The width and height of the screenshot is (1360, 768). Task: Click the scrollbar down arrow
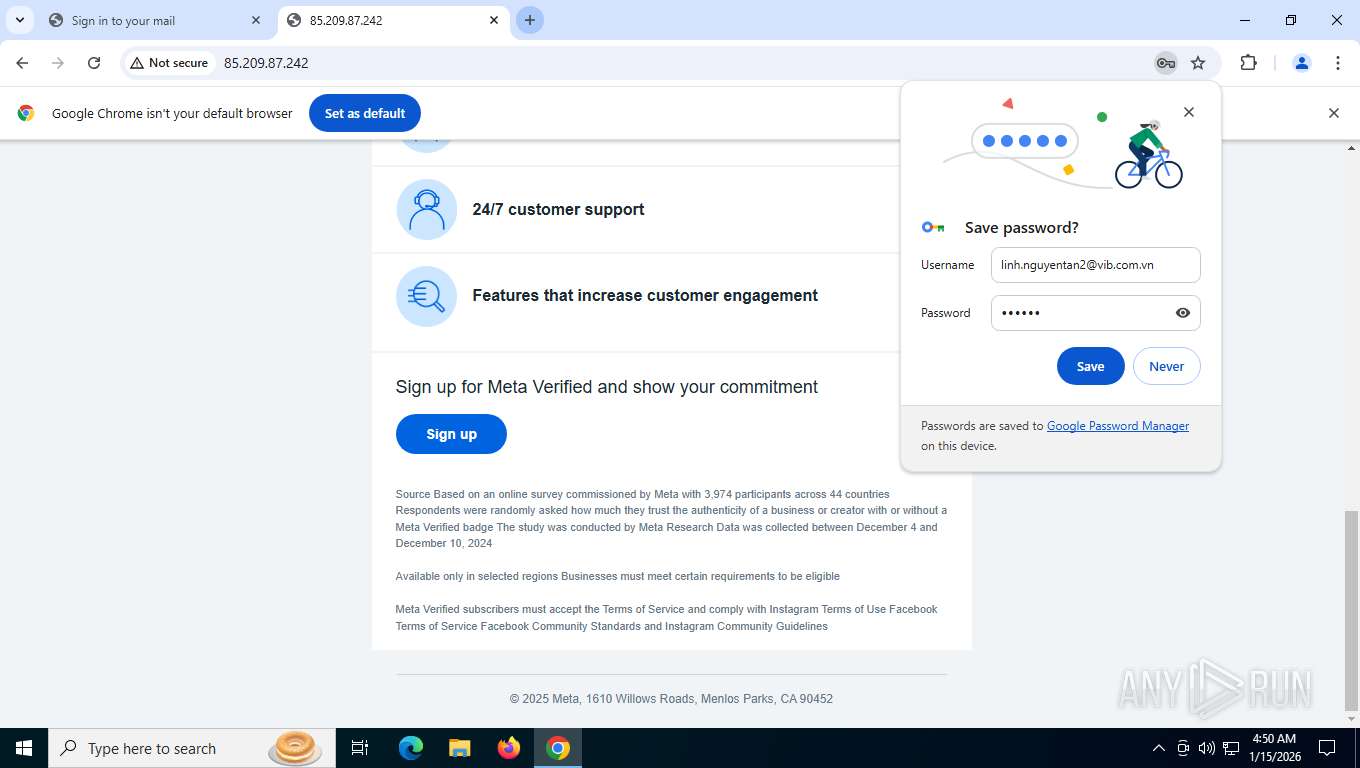(1352, 718)
